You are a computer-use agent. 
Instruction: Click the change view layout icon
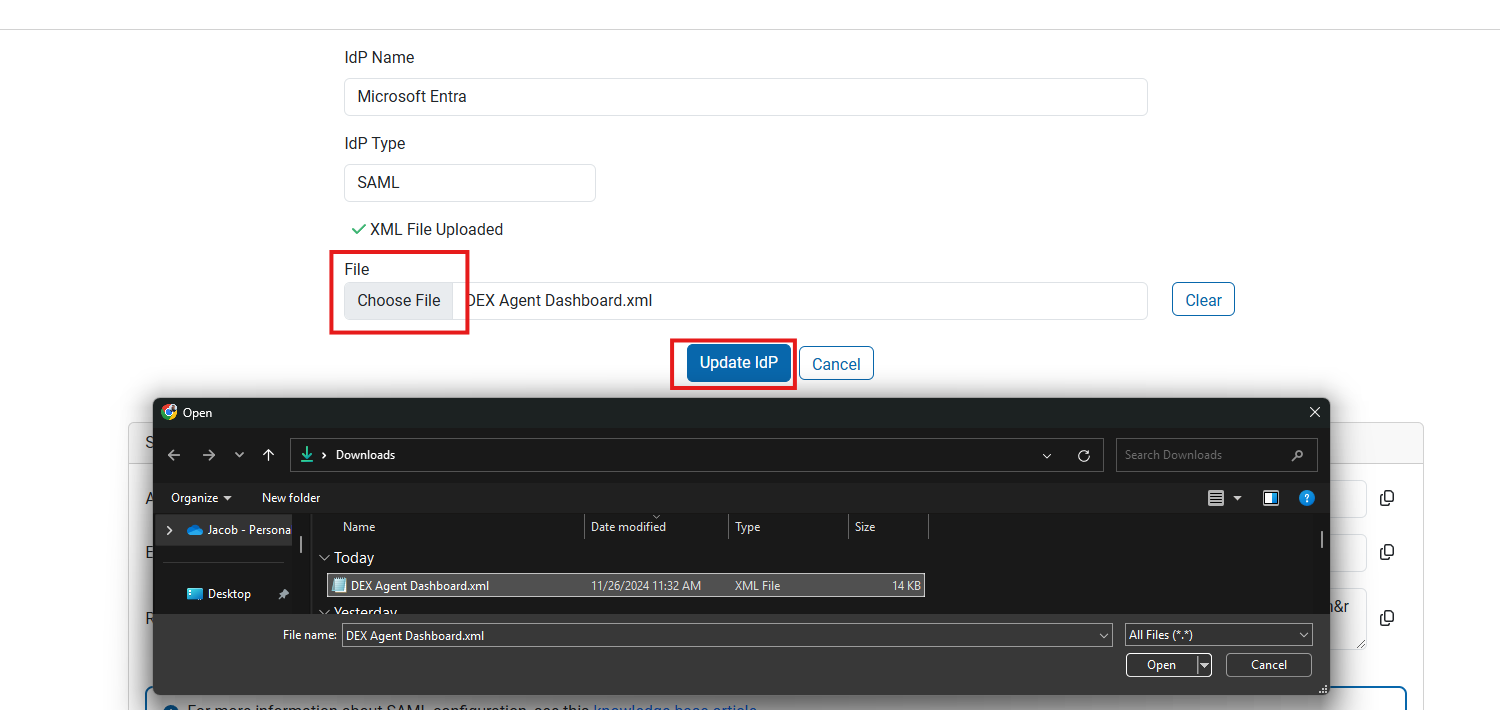[x=1216, y=498]
